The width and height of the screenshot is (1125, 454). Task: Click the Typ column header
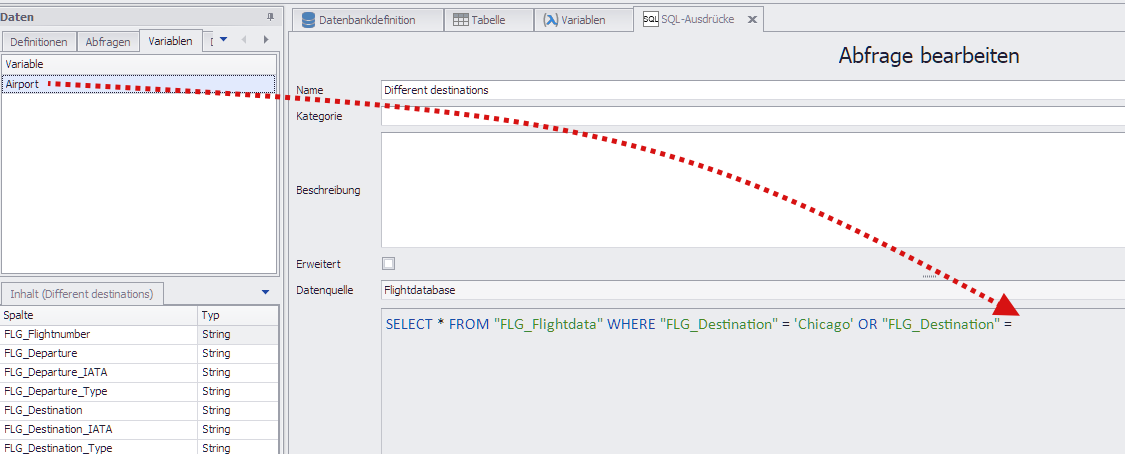pos(238,315)
